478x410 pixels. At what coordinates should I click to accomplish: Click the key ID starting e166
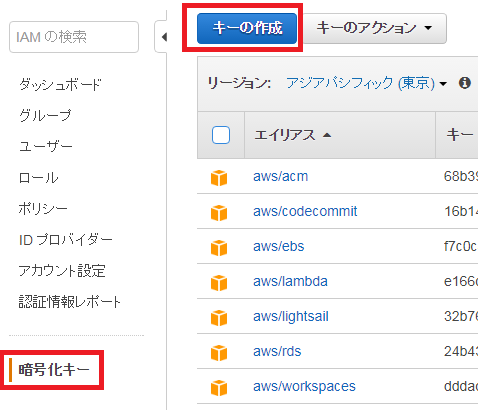click(461, 281)
